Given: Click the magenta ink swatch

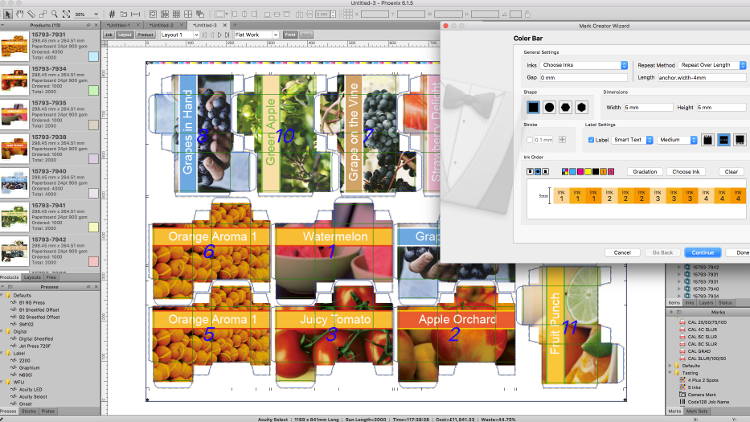Looking at the screenshot, I should 580,171.
